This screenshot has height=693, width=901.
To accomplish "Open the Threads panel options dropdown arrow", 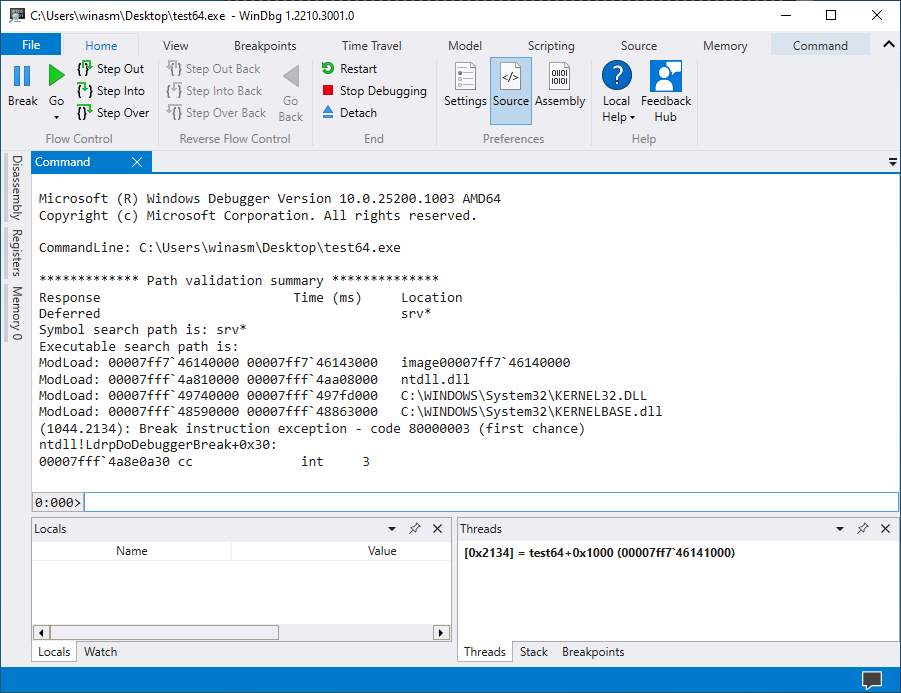I will tap(840, 529).
